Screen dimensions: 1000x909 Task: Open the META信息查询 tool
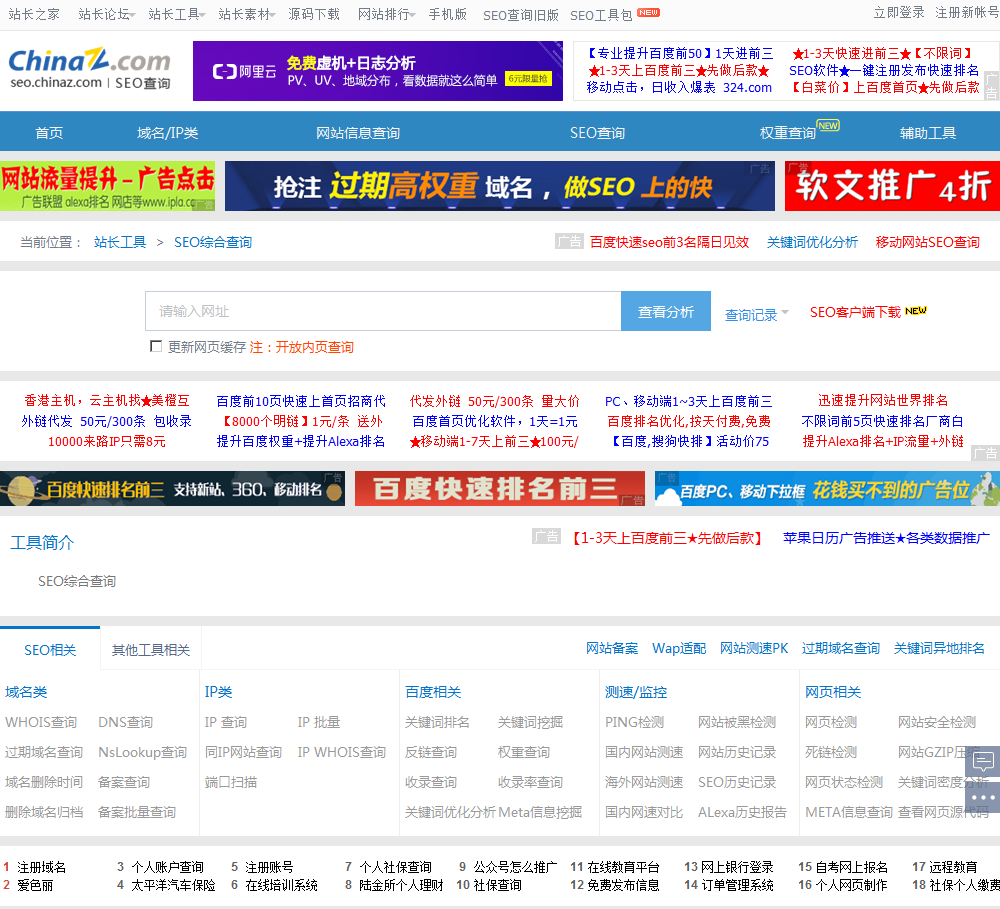pos(849,812)
